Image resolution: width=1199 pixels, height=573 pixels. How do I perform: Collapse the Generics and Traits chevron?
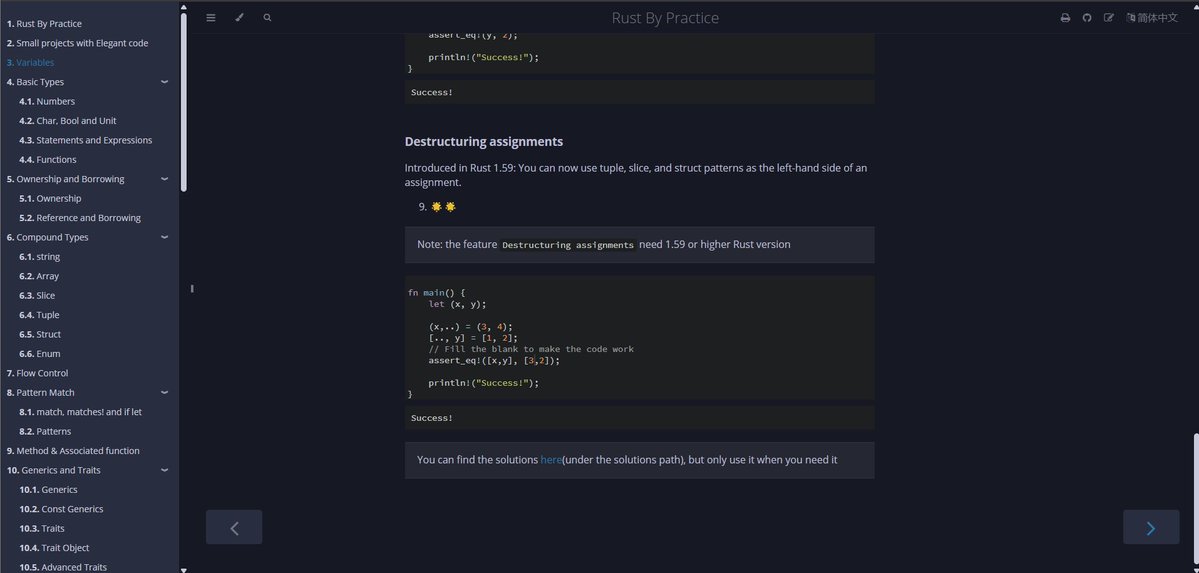coord(164,470)
